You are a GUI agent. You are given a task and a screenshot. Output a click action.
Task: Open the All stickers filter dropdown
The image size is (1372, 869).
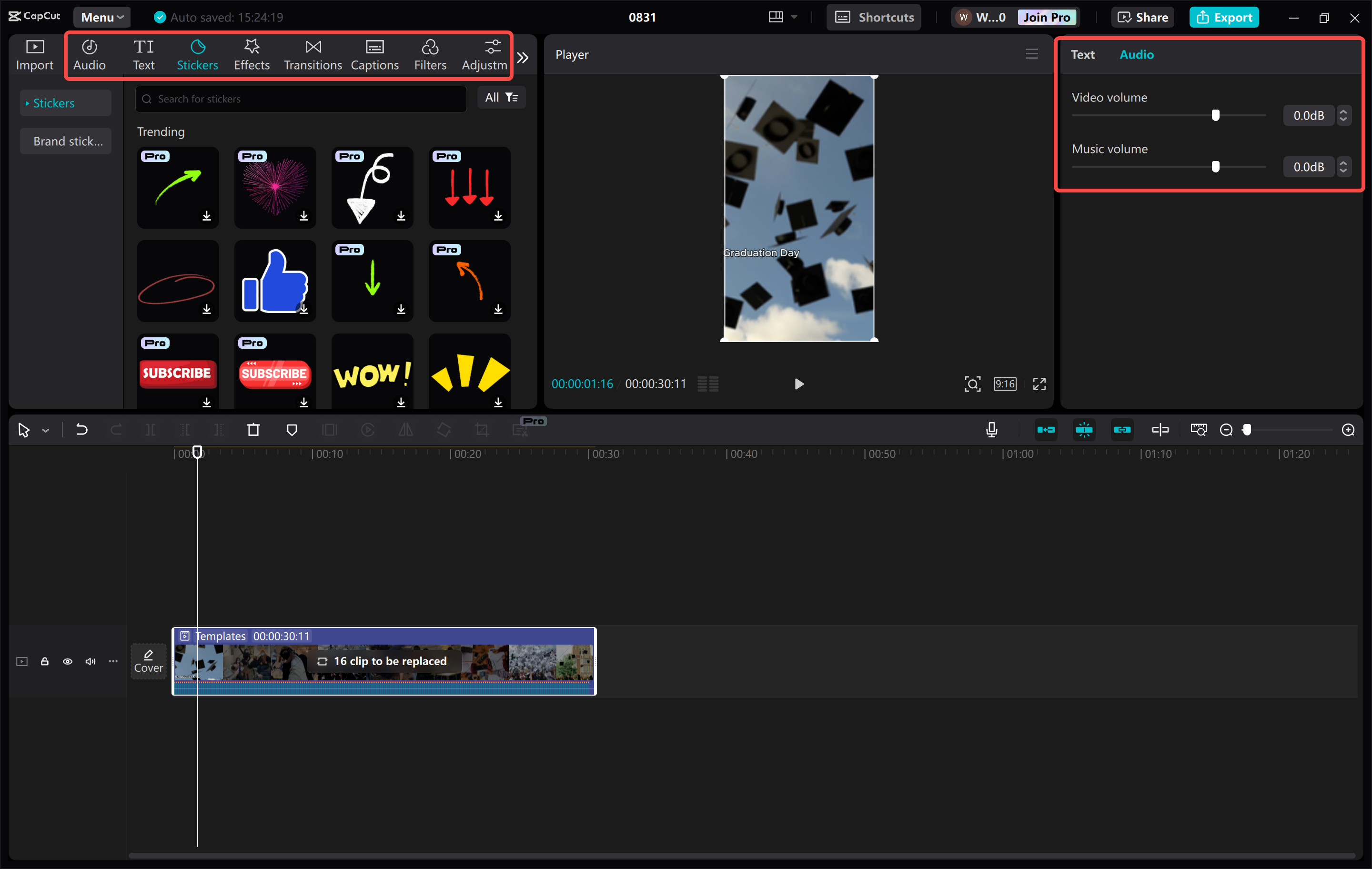500,97
